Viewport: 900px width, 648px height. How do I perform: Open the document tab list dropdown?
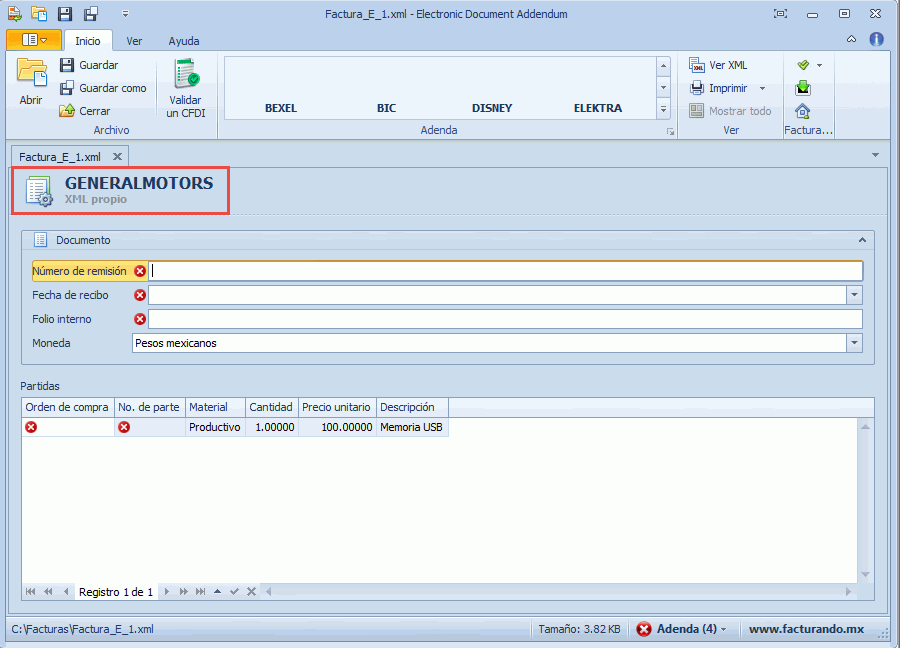pyautogui.click(x=875, y=155)
